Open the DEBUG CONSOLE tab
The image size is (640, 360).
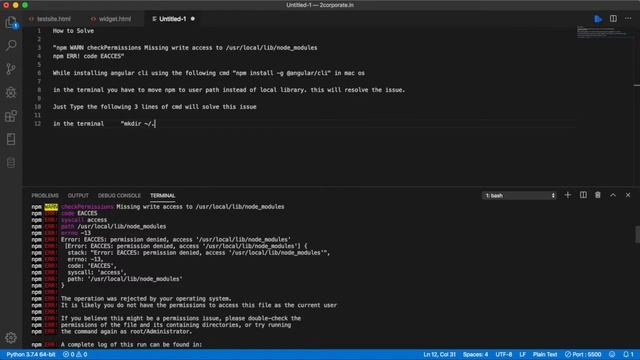[x=119, y=196]
